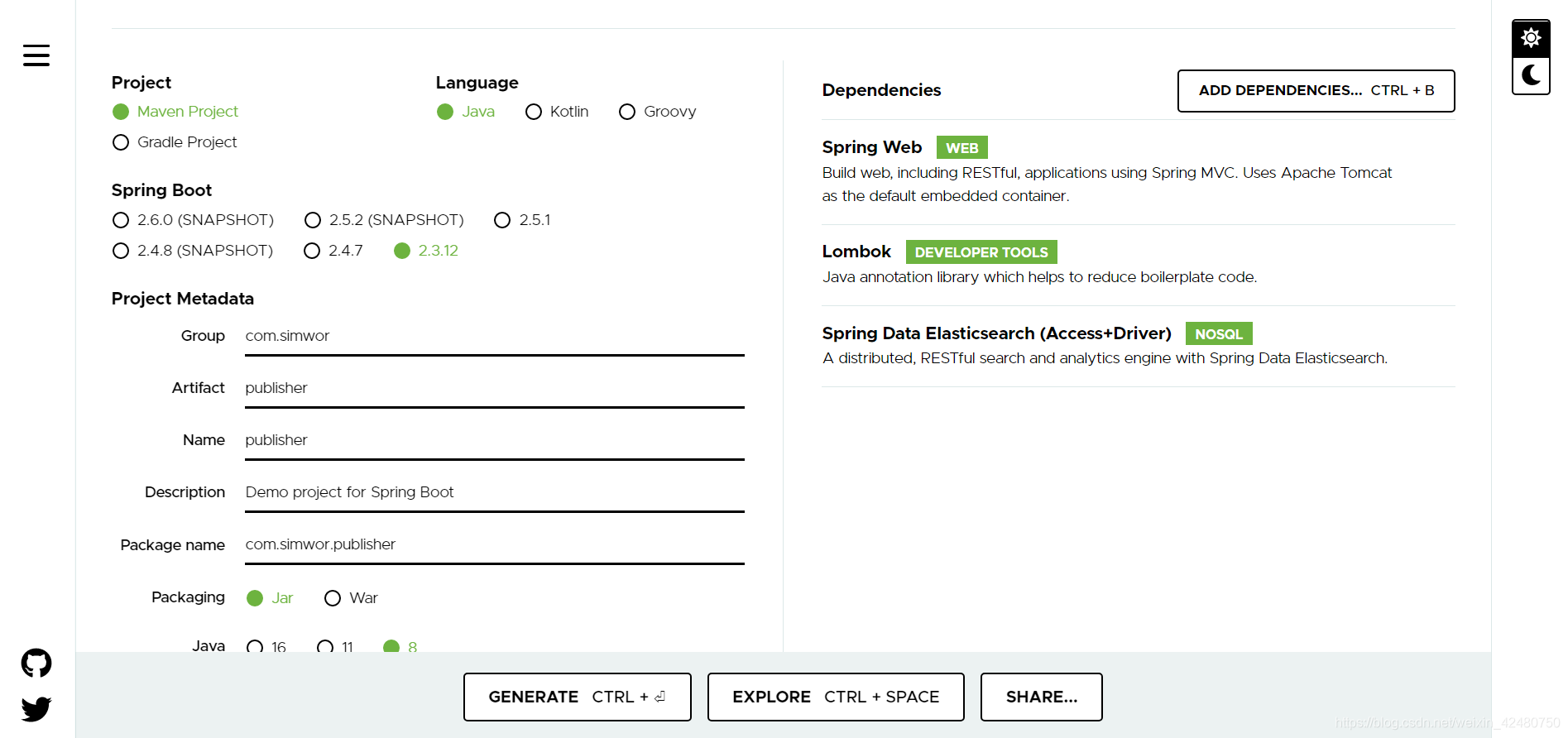Edit the Name field
This screenshot has height=738, width=1568.
(495, 441)
